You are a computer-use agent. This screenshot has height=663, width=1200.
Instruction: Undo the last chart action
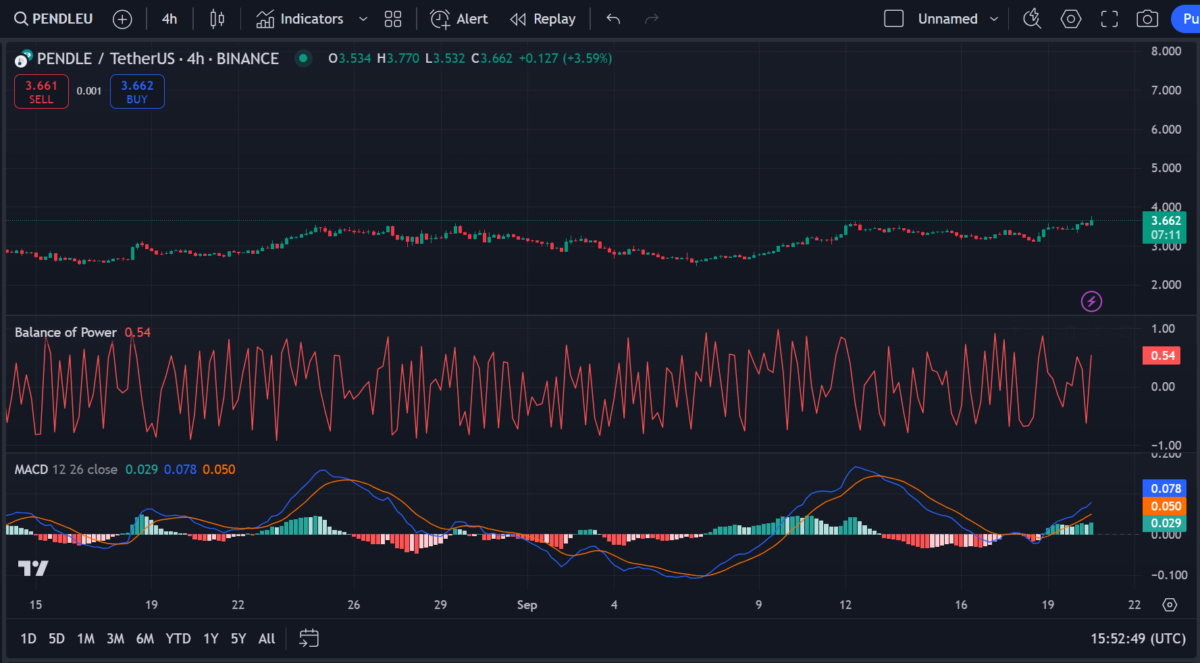[613, 19]
